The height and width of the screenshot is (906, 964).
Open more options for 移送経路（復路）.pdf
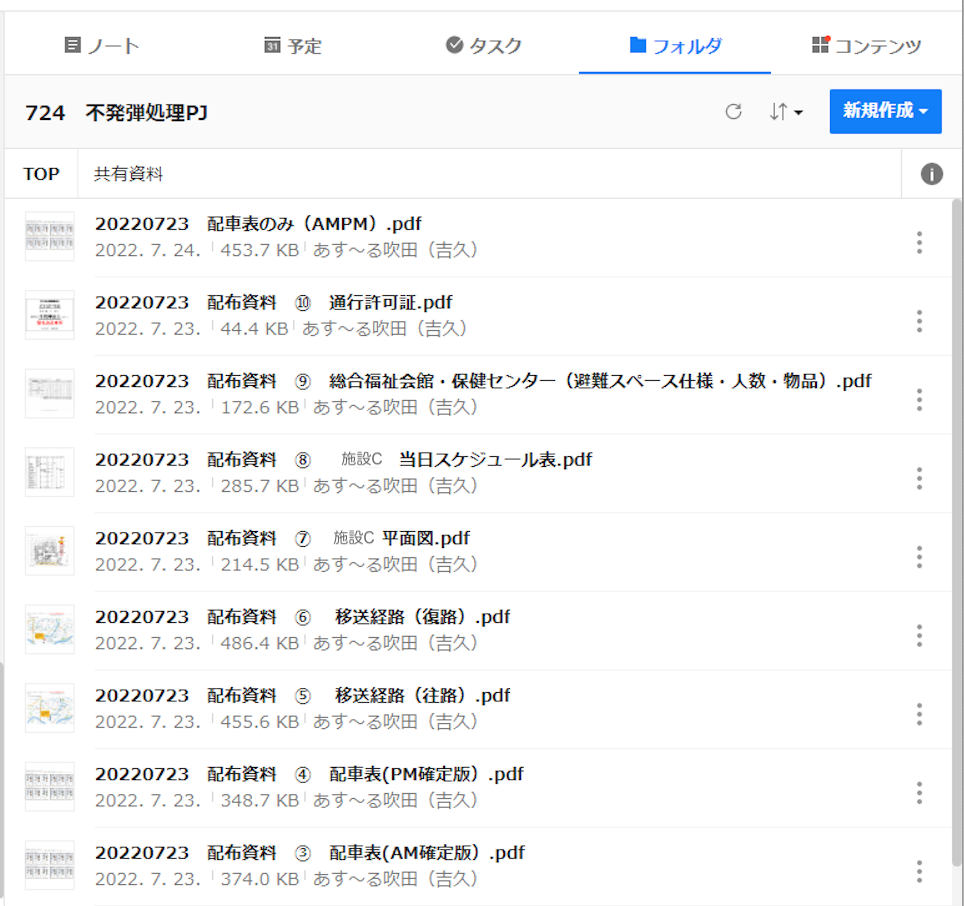[919, 635]
